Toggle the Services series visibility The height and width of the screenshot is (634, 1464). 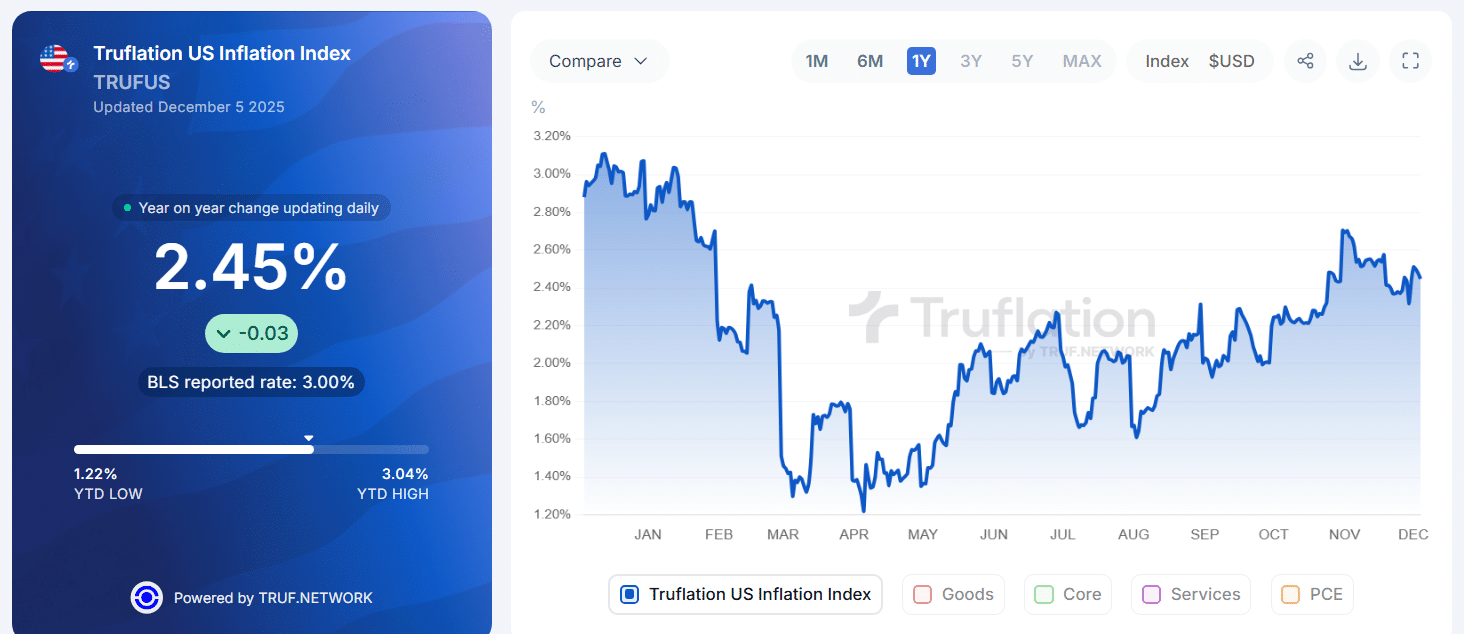1190,594
